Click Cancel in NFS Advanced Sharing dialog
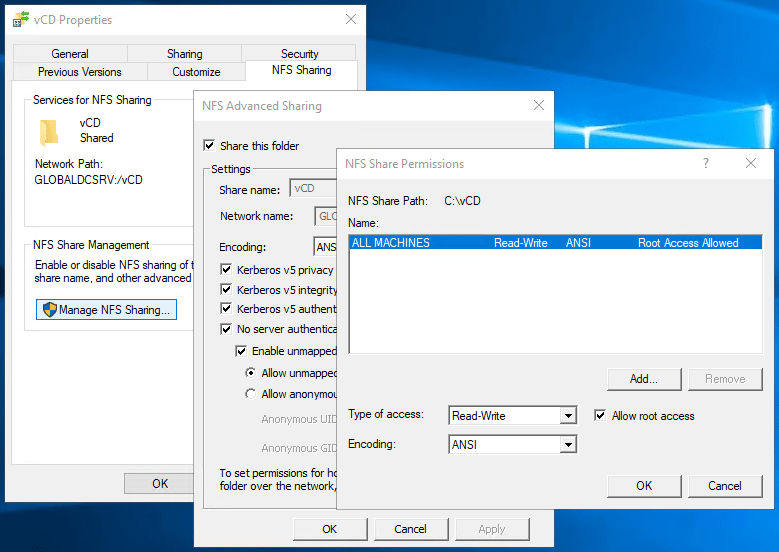Viewport: 779px width, 552px height. 411,529
